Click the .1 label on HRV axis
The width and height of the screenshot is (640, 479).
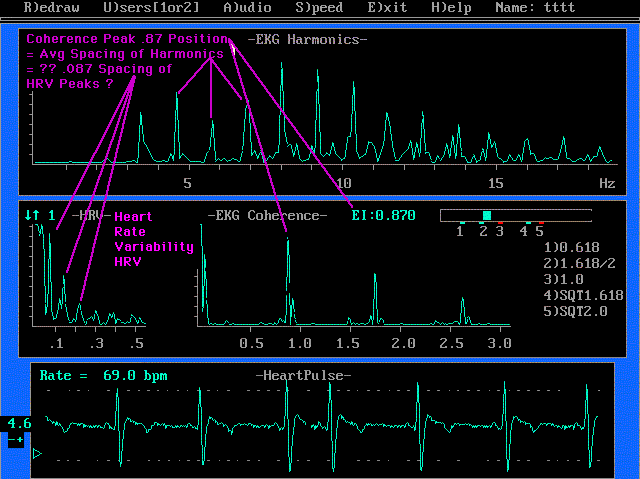(x=56, y=343)
